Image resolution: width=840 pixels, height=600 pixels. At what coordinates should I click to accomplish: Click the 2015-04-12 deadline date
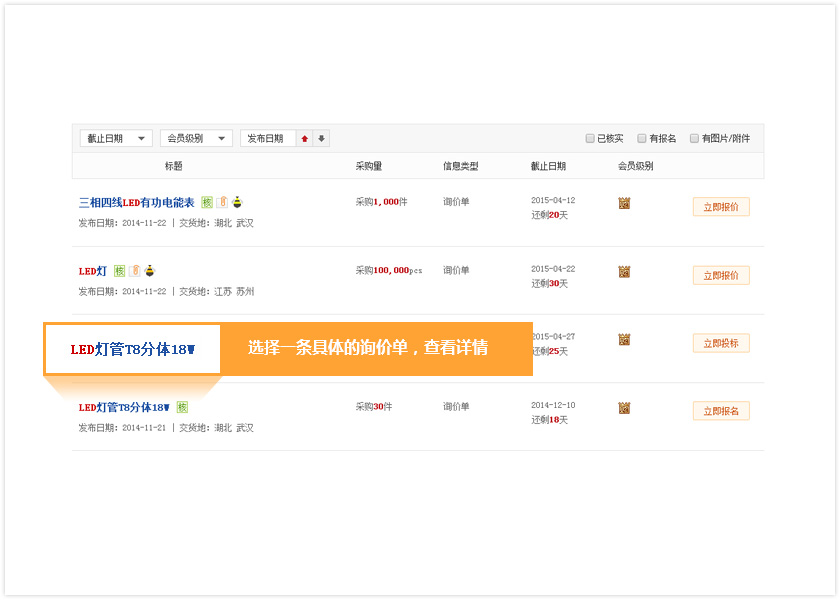pyautogui.click(x=553, y=200)
